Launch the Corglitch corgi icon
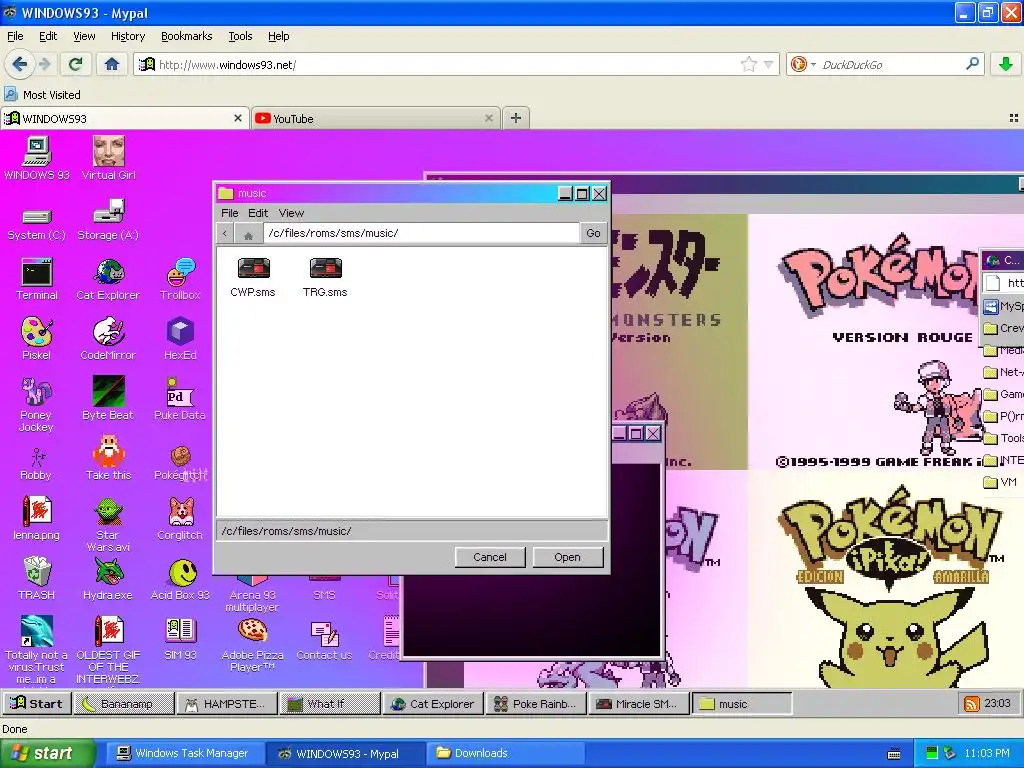 point(180,519)
